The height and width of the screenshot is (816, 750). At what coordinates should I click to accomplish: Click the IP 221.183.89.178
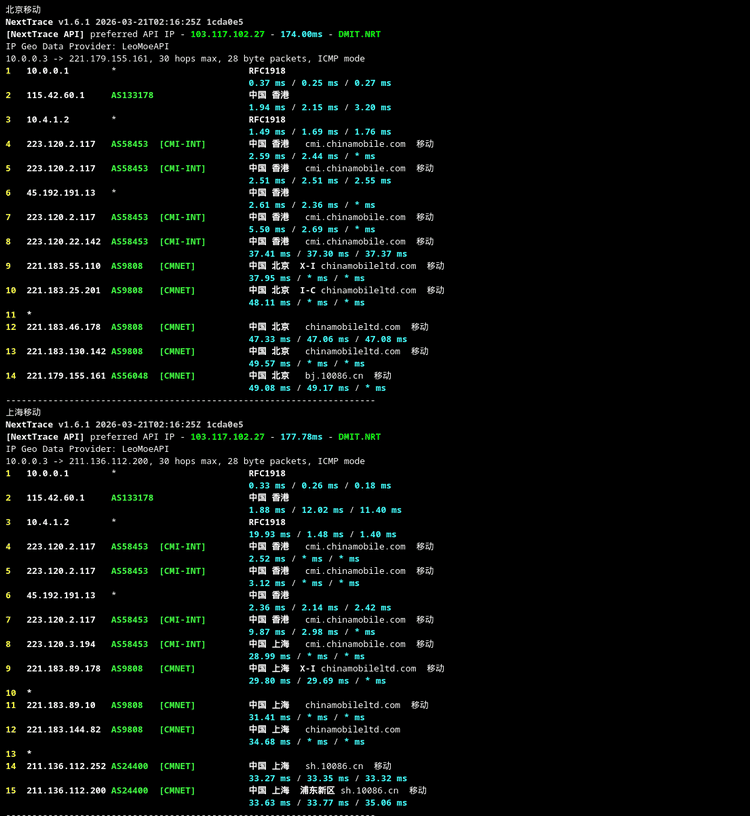[63, 668]
